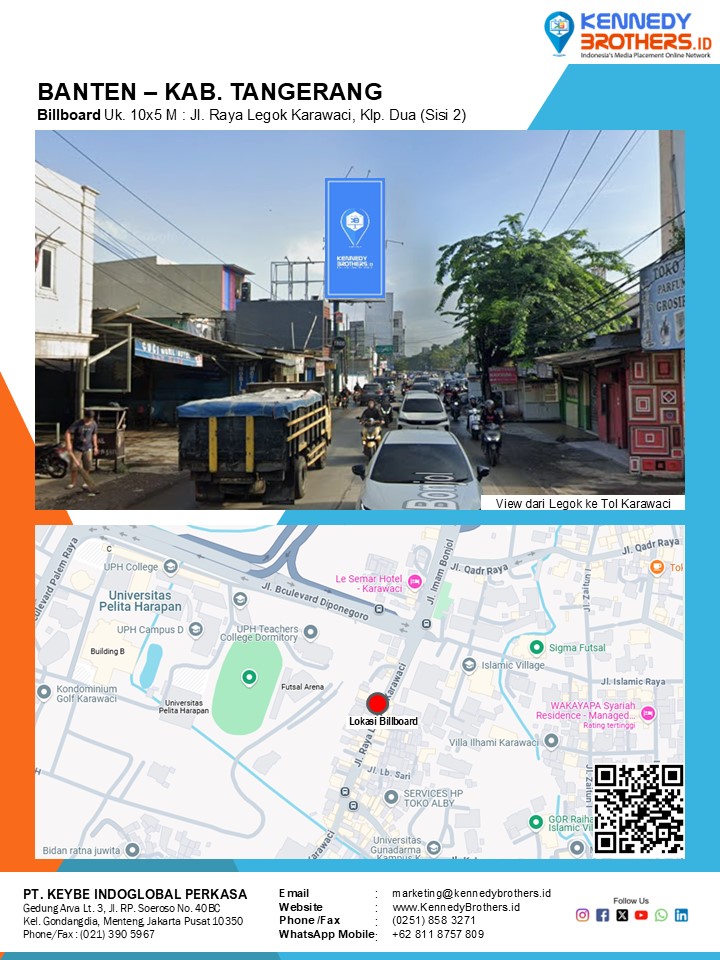The image size is (720, 960).
Task: Click the UPH College map pin
Action: (x=171, y=567)
